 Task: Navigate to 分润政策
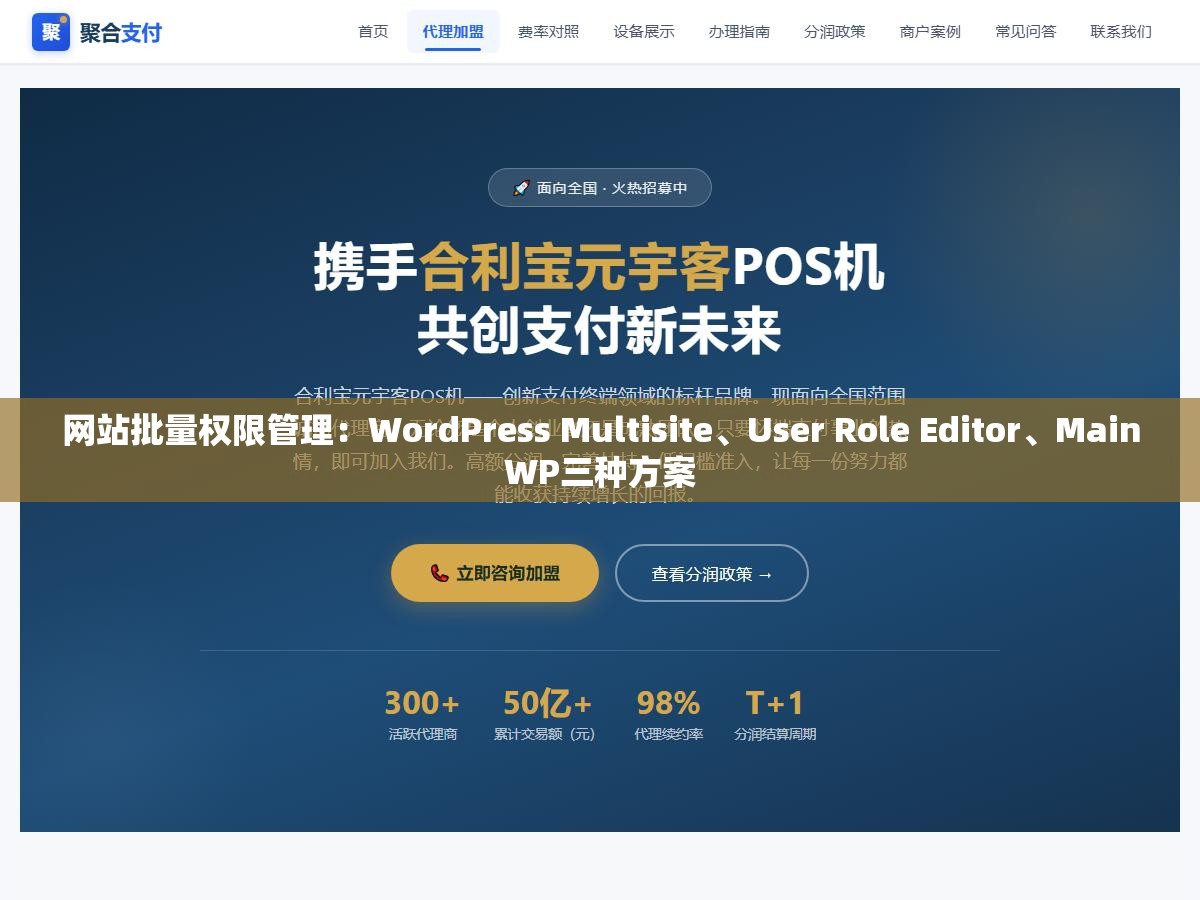pyautogui.click(x=835, y=32)
